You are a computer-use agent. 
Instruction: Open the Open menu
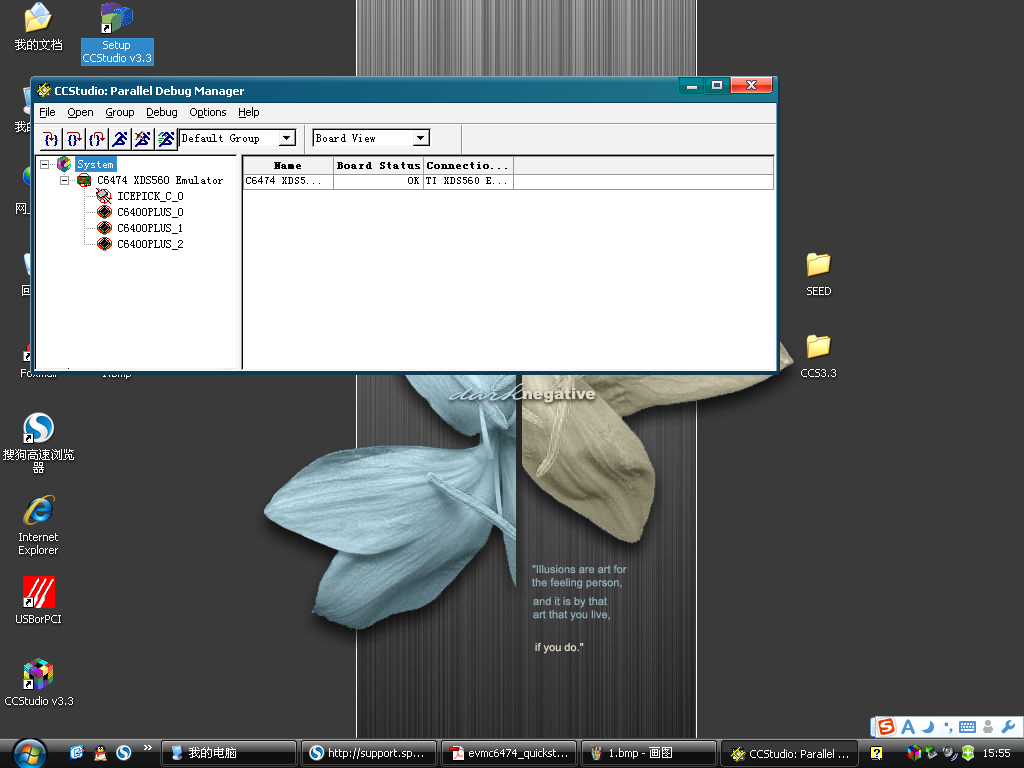point(80,112)
